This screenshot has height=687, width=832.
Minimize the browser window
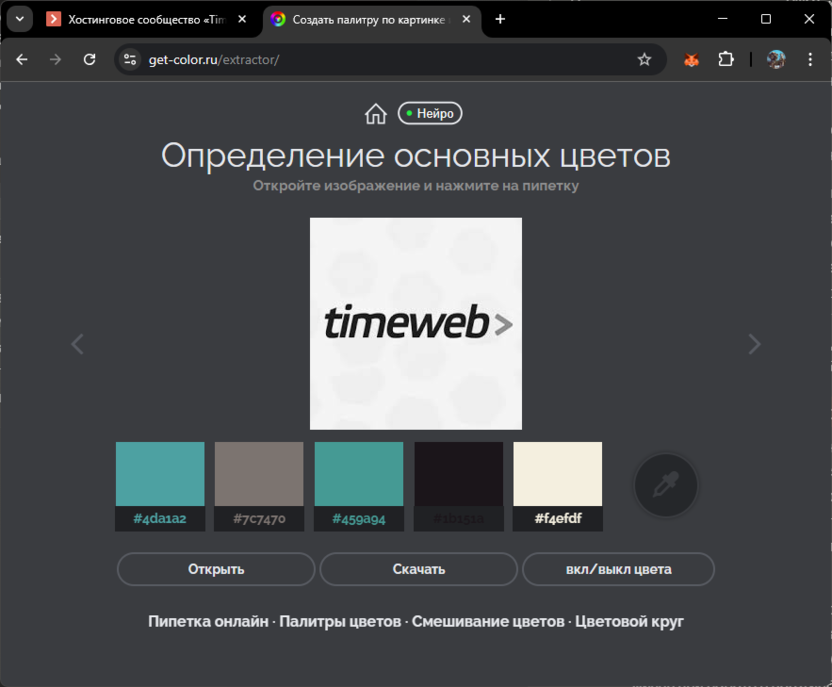click(x=722, y=19)
